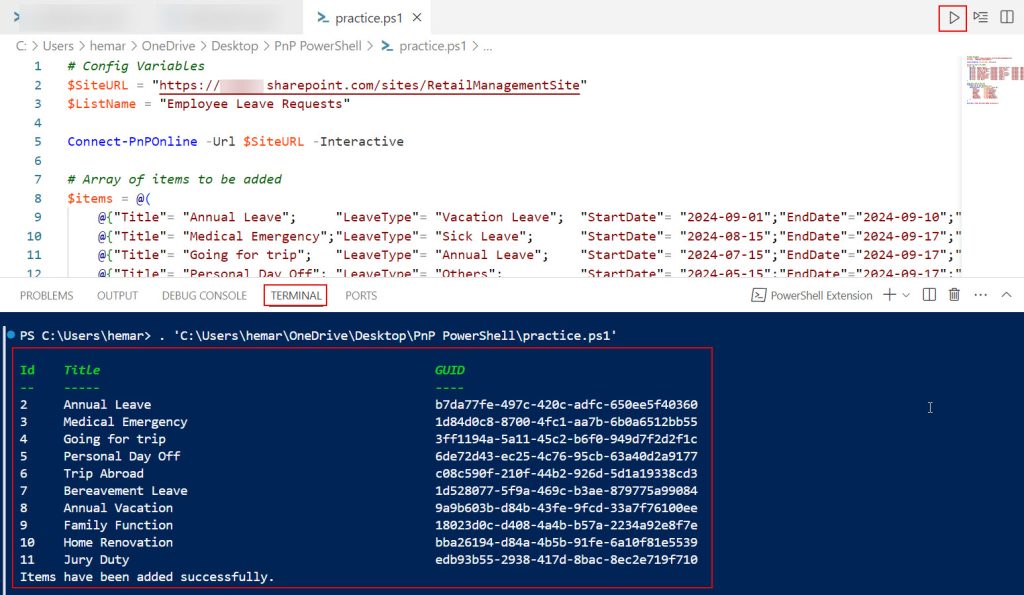Click the Title column header in terminal

82,370
